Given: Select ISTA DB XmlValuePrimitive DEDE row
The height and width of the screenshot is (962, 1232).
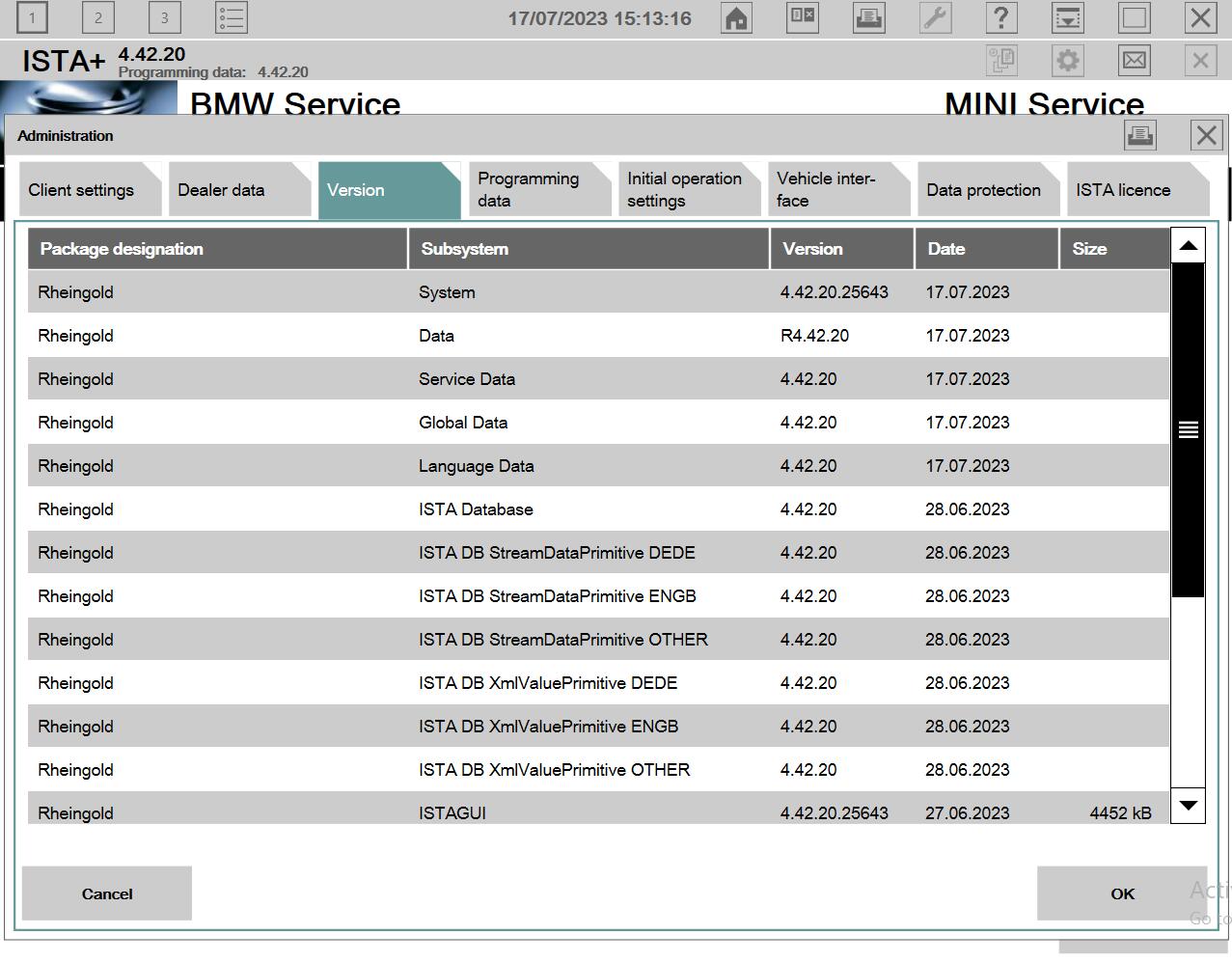Looking at the screenshot, I should coord(598,683).
